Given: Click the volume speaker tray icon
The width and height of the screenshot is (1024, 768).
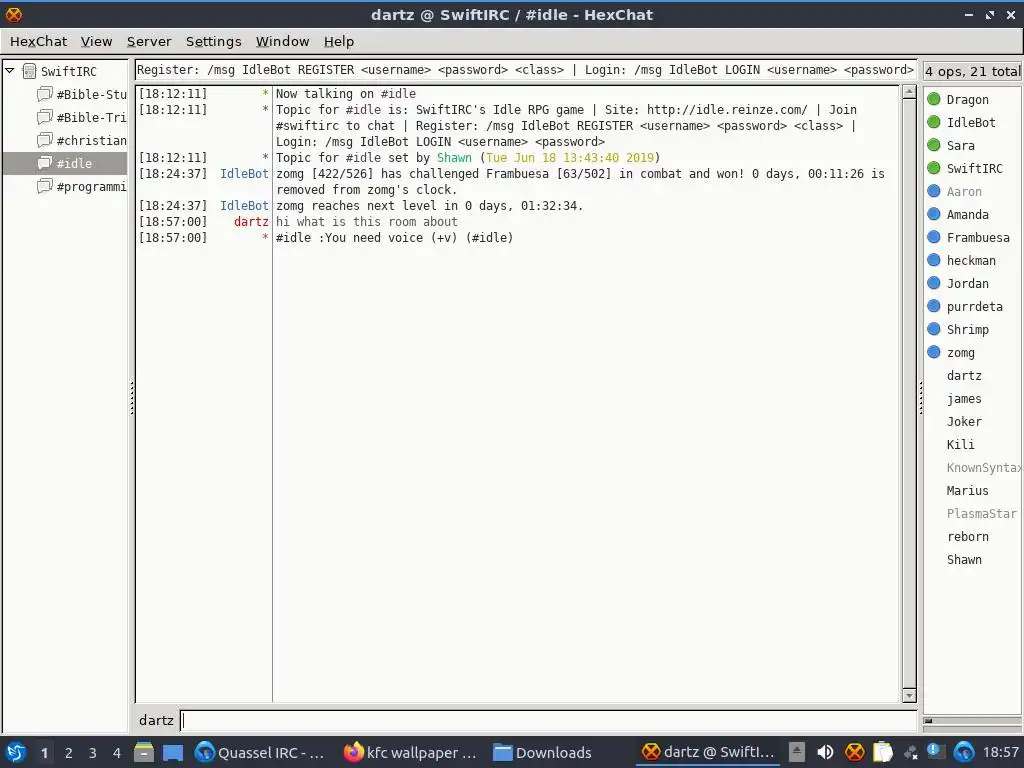Looking at the screenshot, I should (825, 752).
